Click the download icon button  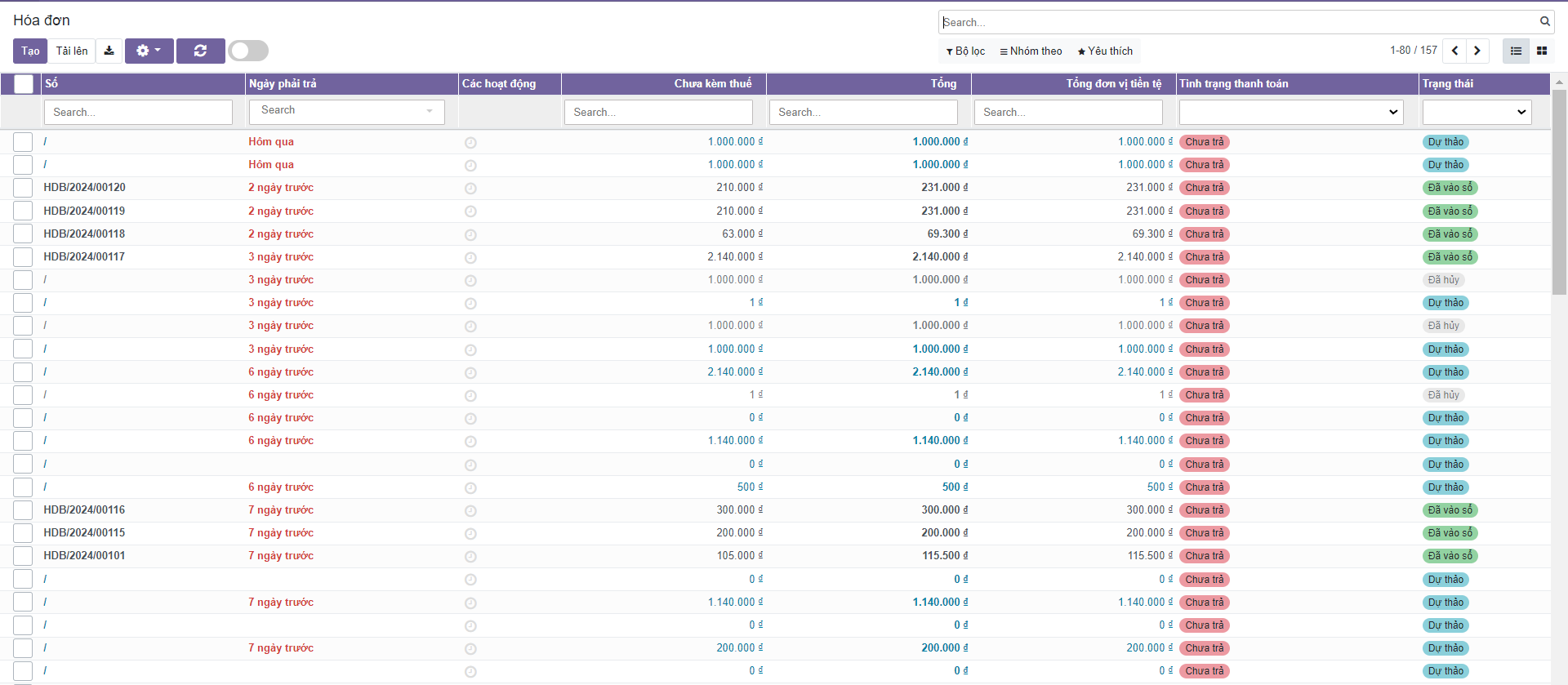[109, 51]
